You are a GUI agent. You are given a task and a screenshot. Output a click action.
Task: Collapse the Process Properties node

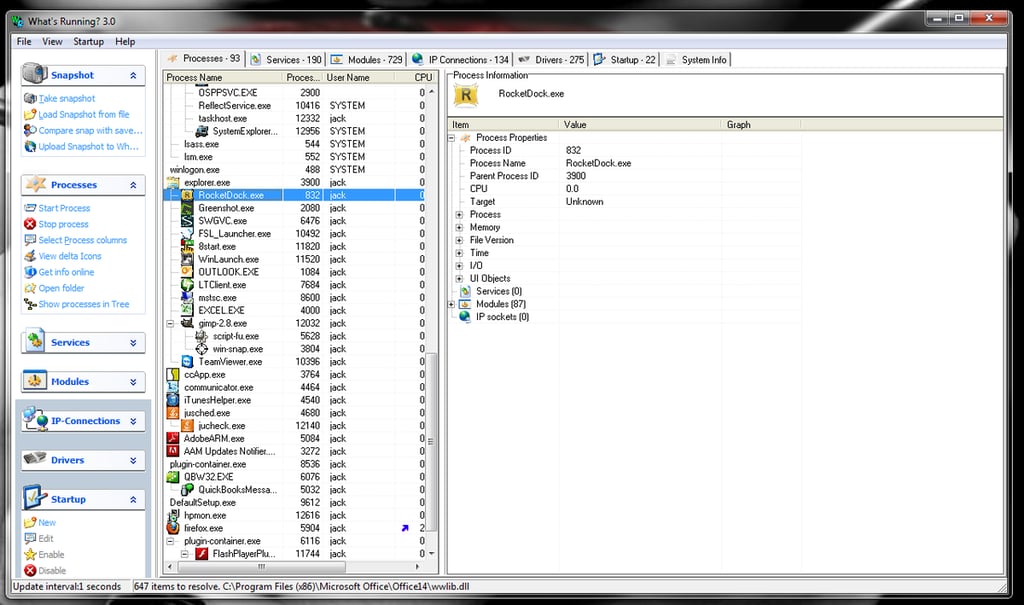[x=451, y=138]
